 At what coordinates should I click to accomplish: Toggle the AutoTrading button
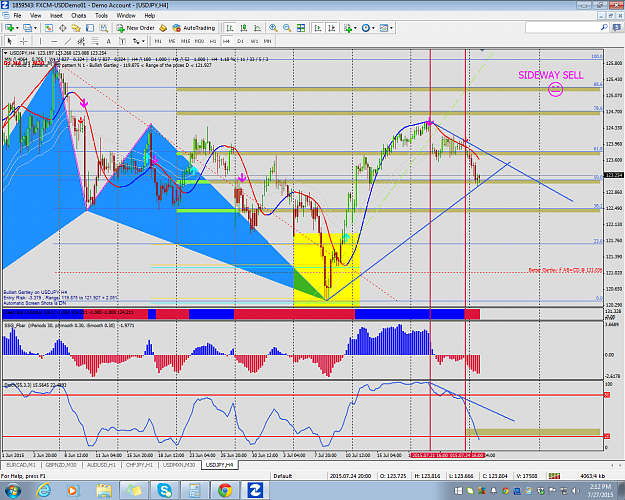coord(194,28)
